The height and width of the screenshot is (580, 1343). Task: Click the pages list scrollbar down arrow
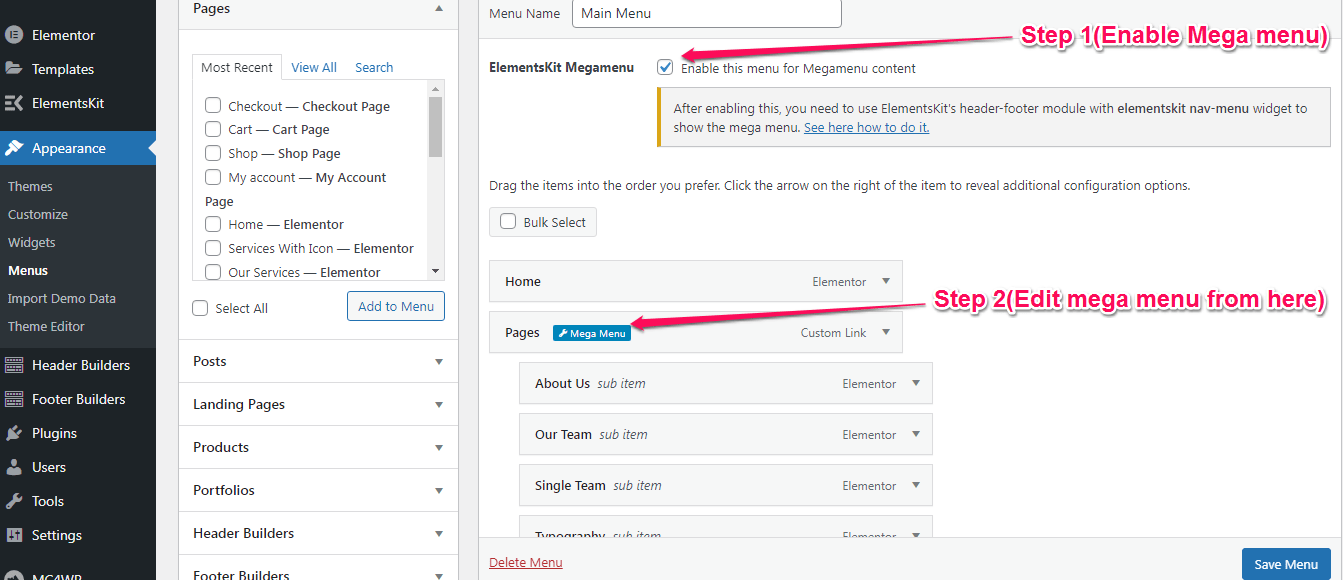point(435,271)
